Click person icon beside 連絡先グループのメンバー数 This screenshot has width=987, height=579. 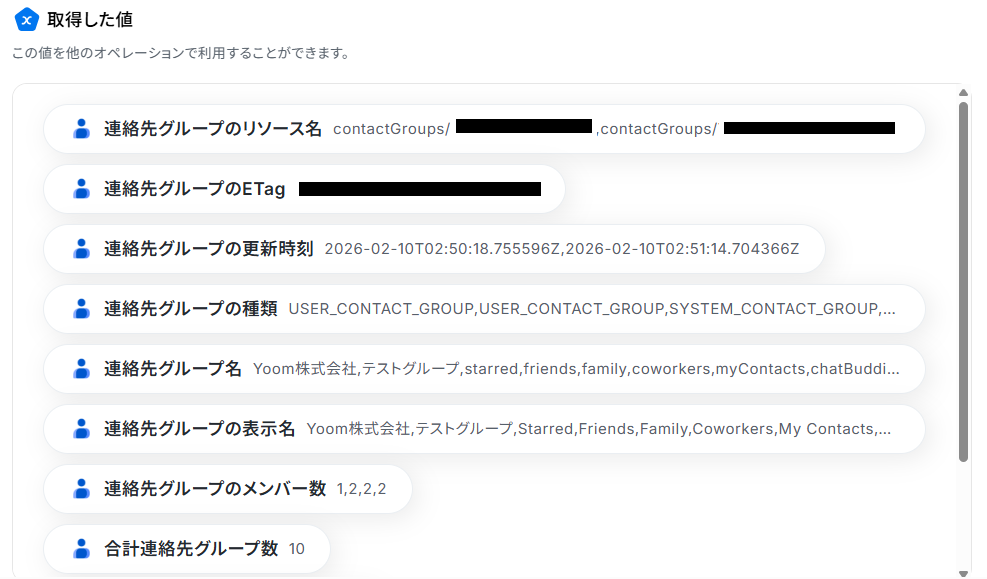[x=82, y=489]
